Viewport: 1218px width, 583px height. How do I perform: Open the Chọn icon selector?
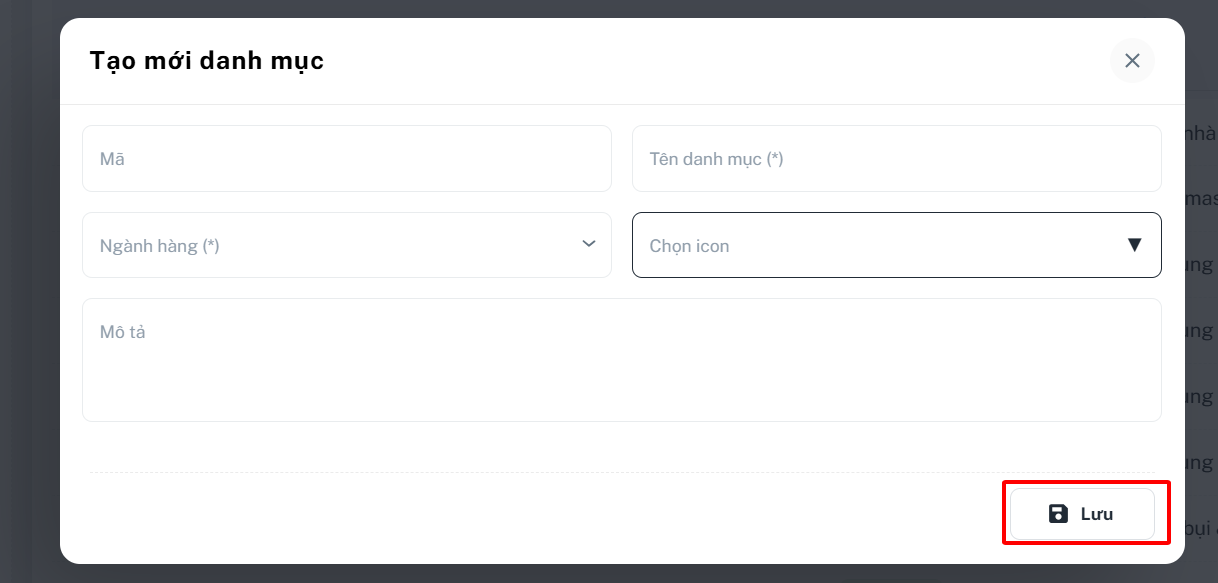click(897, 245)
